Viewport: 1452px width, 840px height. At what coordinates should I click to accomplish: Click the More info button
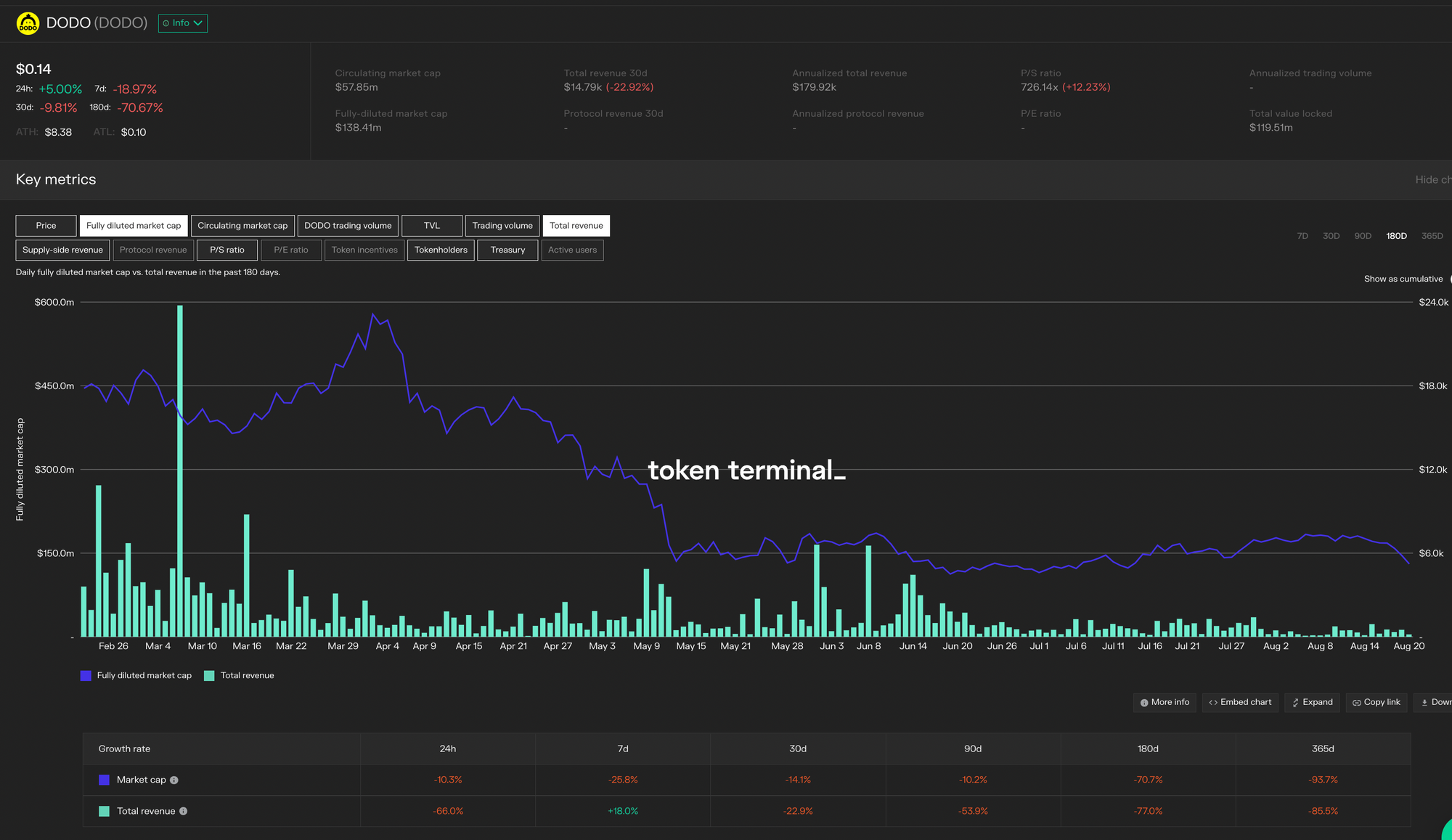1165,702
